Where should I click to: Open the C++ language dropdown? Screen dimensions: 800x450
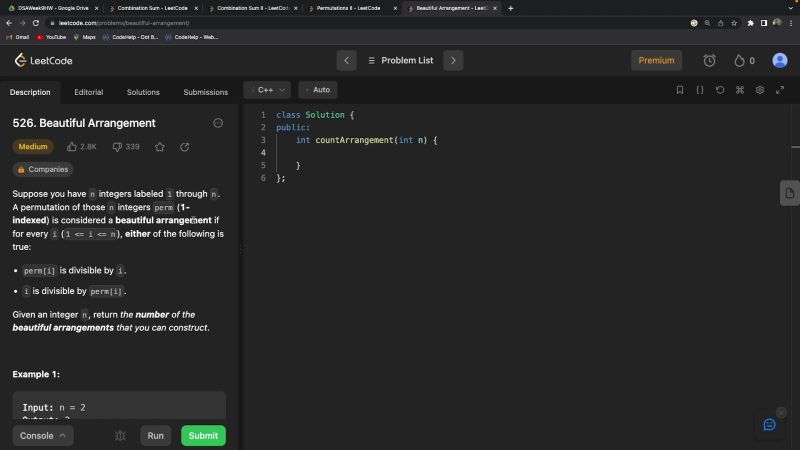[269, 90]
